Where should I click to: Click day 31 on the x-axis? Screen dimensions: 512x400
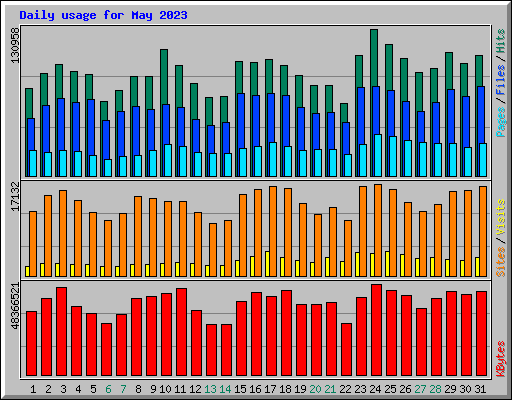point(480,389)
